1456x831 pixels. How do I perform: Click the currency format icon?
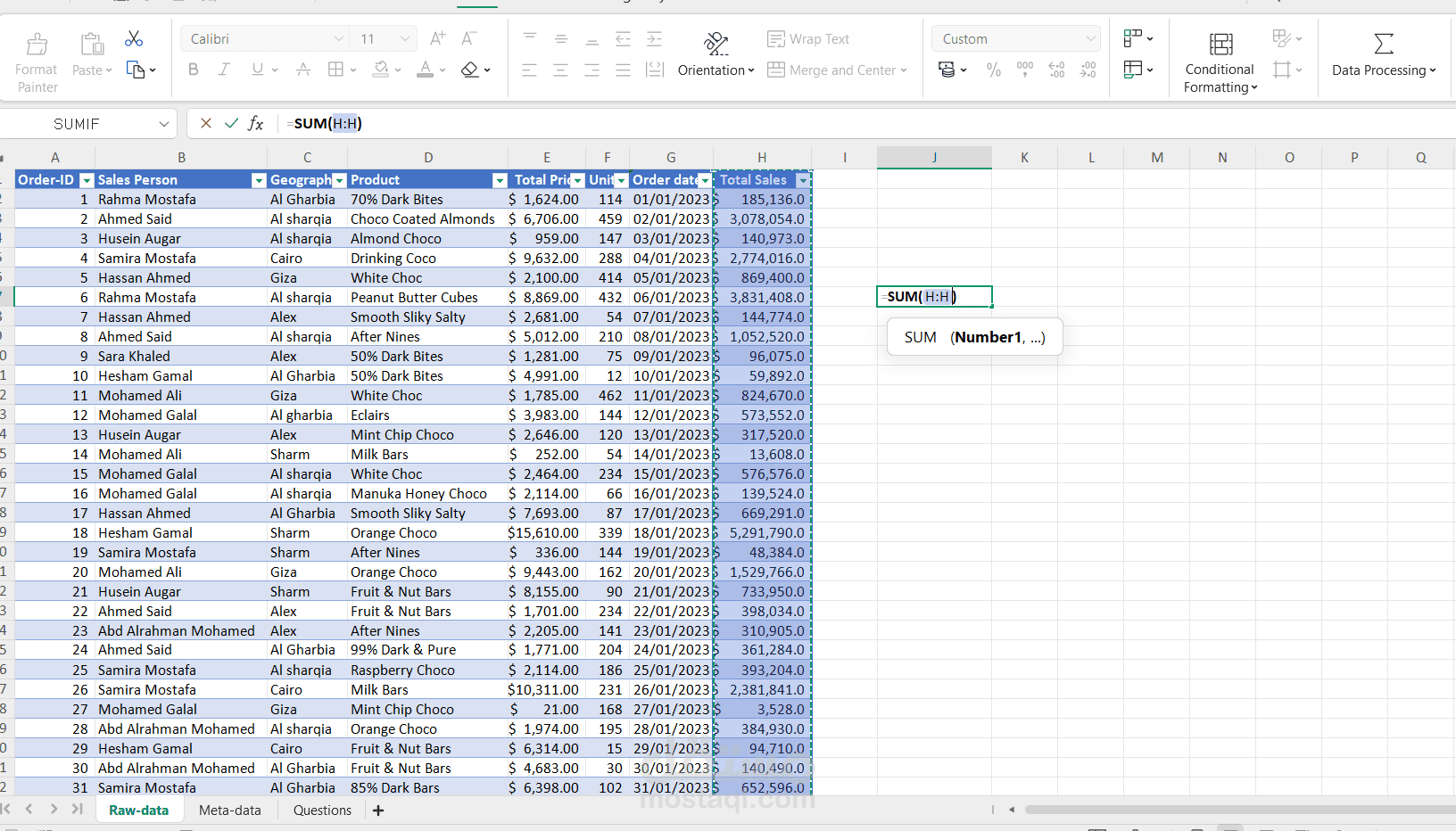(947, 70)
